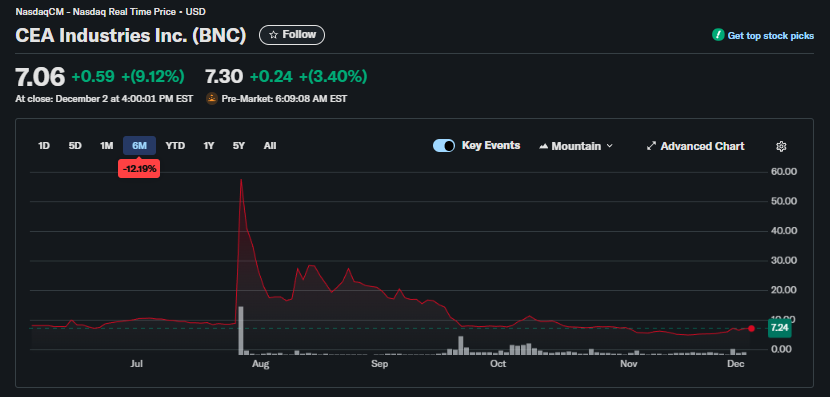Select the 1D time range
Viewport: 830px width, 397px height.
[x=44, y=146]
